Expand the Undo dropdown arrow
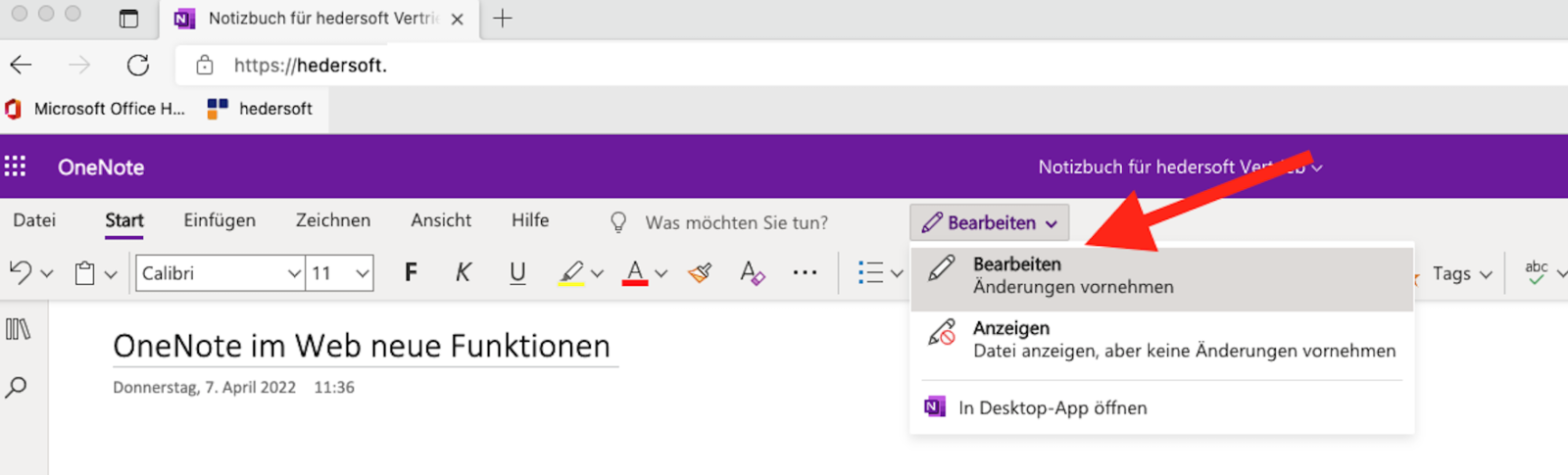 pyautogui.click(x=46, y=274)
